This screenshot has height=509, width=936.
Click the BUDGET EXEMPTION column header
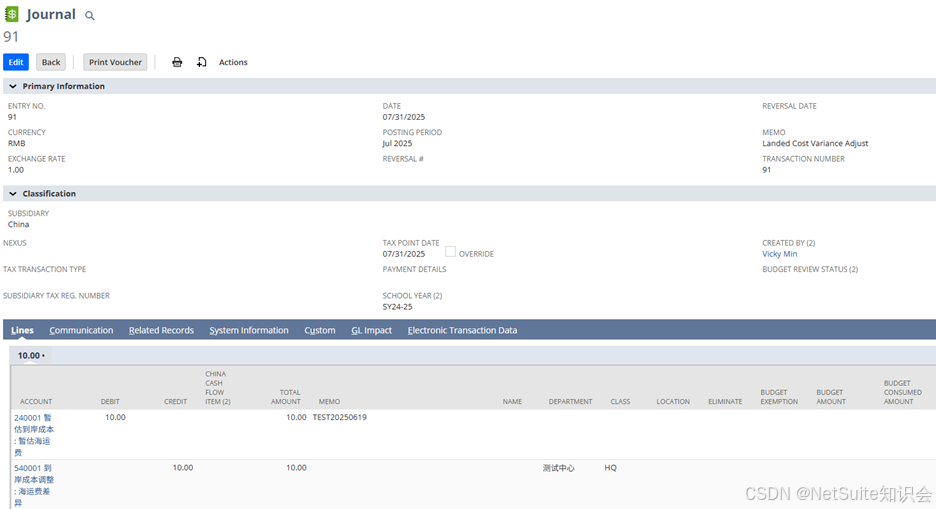779,397
